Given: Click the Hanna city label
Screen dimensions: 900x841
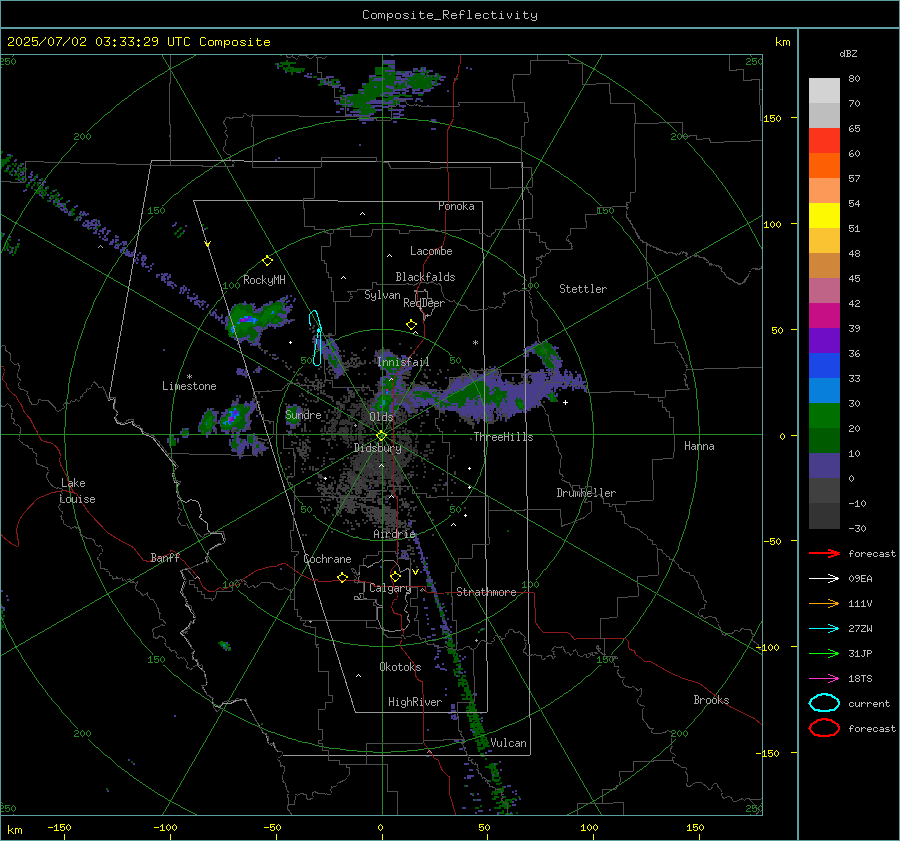Looking at the screenshot, I should coord(699,446).
